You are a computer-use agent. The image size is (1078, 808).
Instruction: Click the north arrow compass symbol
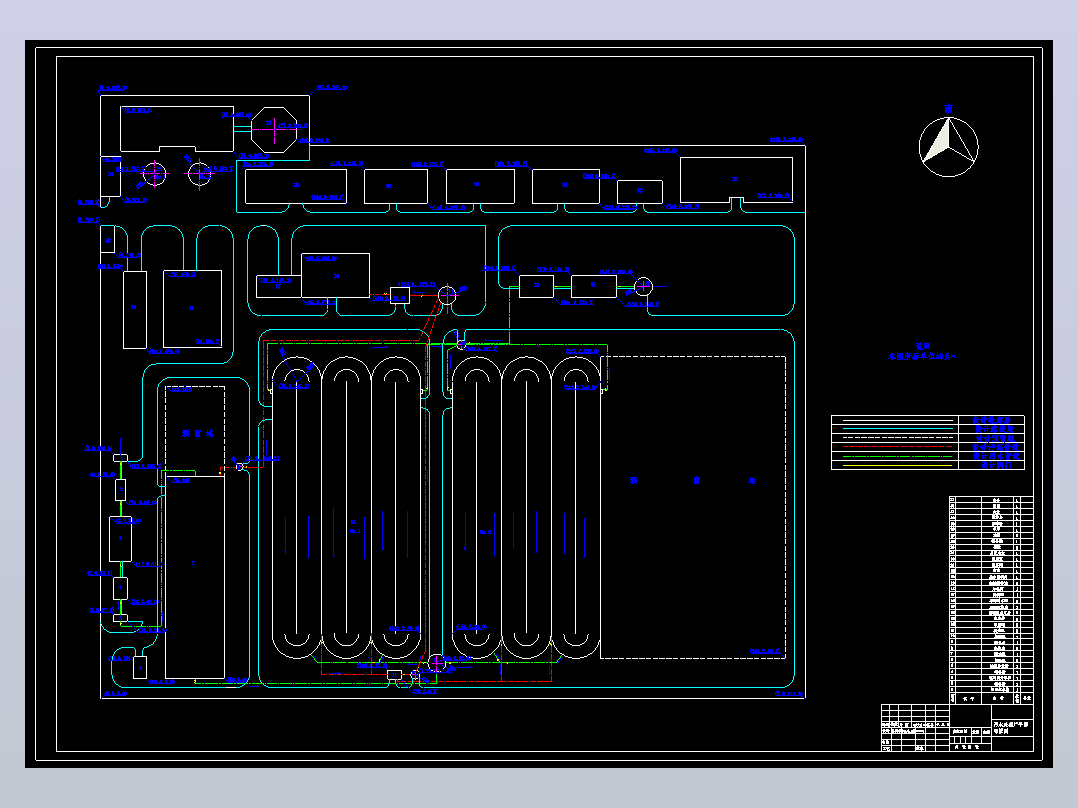click(x=949, y=146)
